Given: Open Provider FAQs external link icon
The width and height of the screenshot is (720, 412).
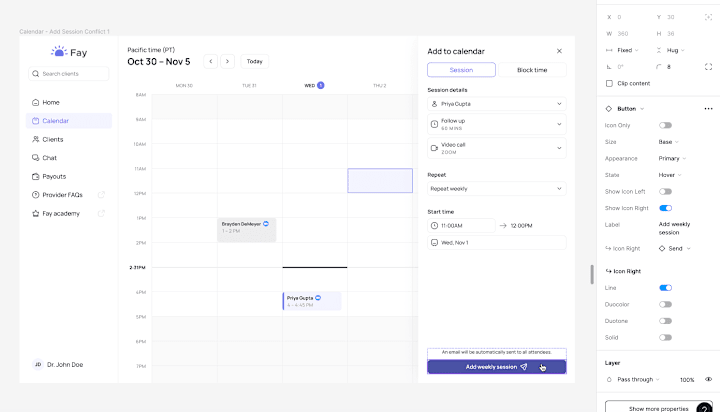Looking at the screenshot, I should point(101,195).
